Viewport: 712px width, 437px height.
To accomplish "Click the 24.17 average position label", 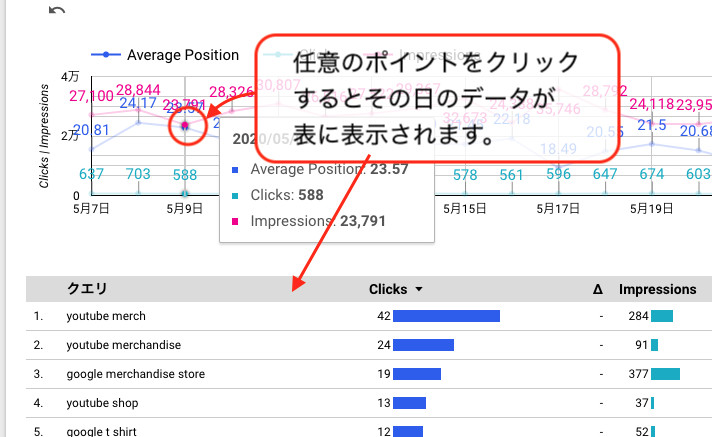I will (138, 104).
